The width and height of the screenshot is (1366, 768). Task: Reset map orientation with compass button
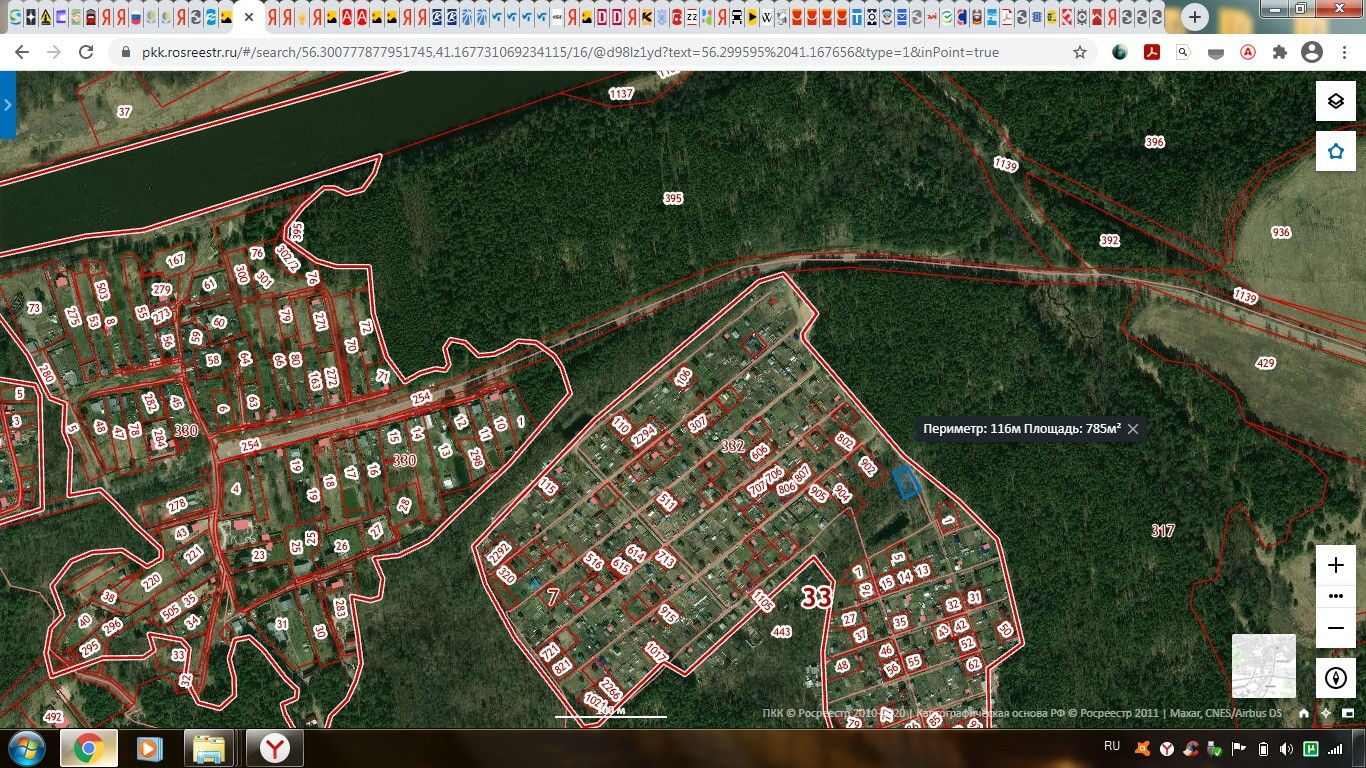[1335, 678]
